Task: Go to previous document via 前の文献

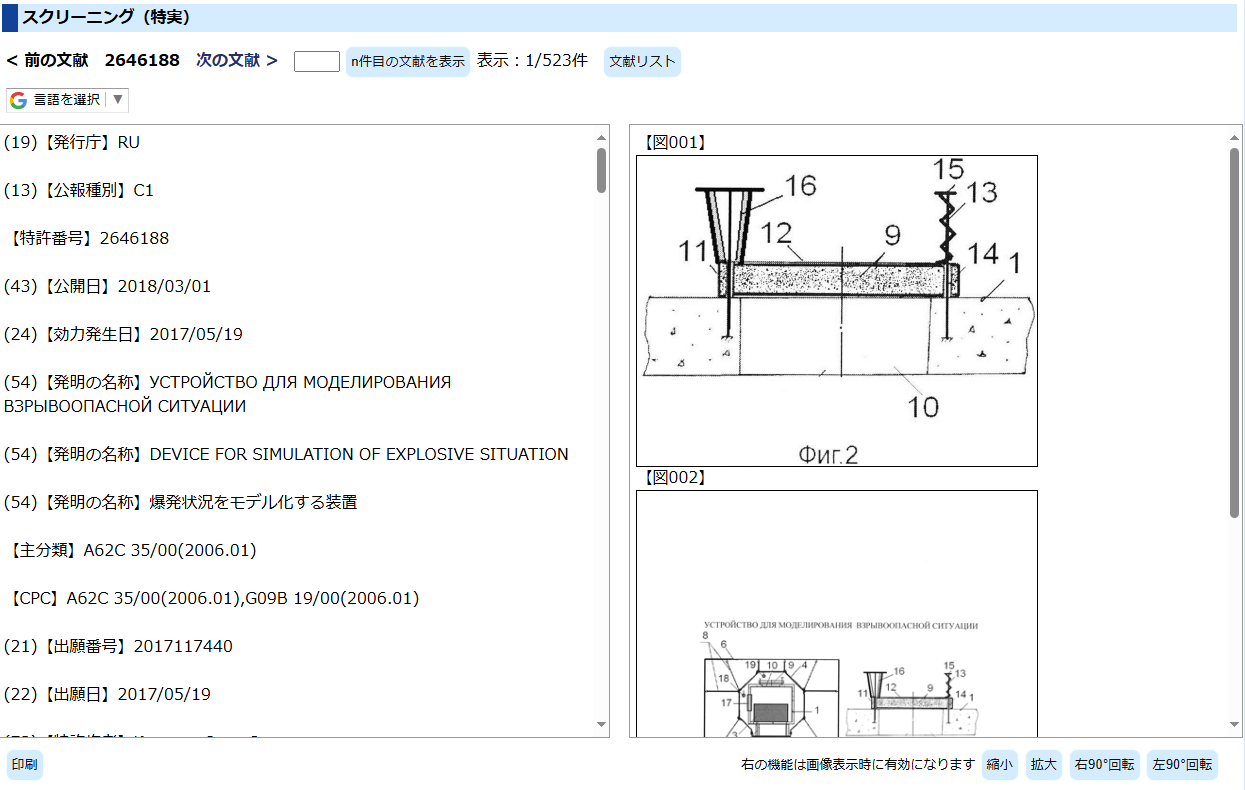Action: pos(46,60)
